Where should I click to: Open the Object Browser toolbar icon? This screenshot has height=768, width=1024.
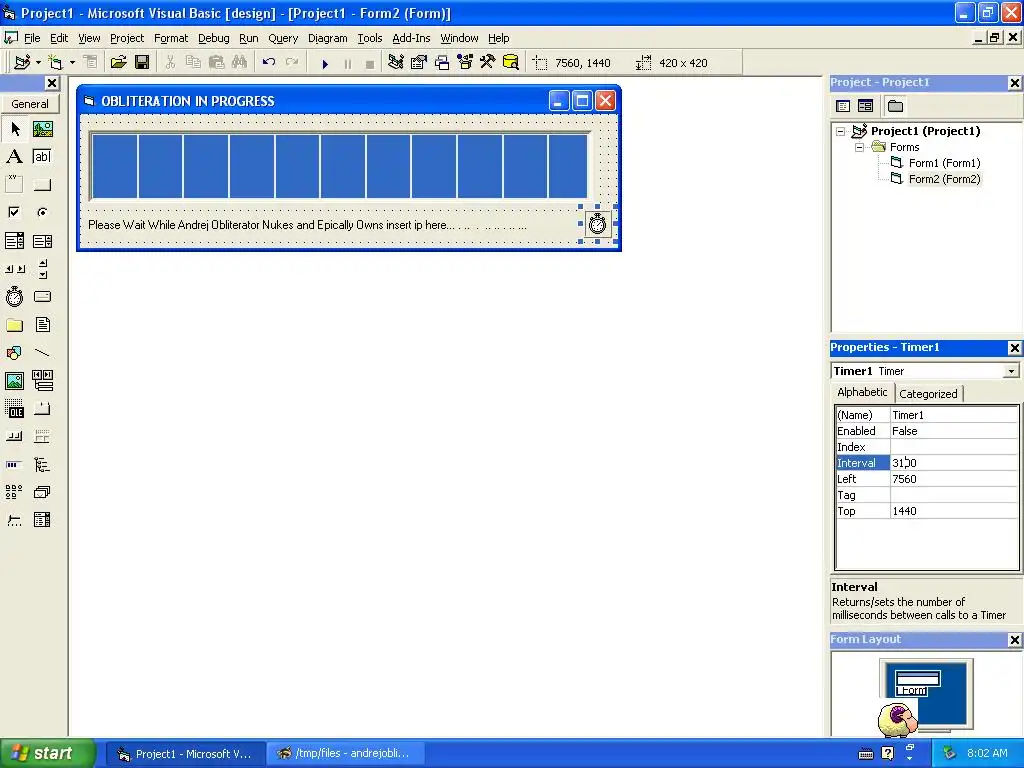click(465, 63)
